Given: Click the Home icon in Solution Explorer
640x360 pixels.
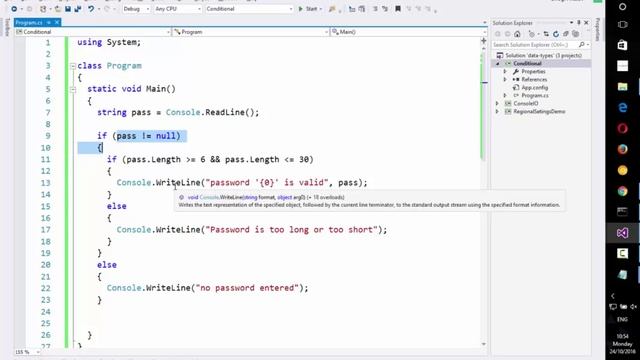Looking at the screenshot, I should coord(517,34).
